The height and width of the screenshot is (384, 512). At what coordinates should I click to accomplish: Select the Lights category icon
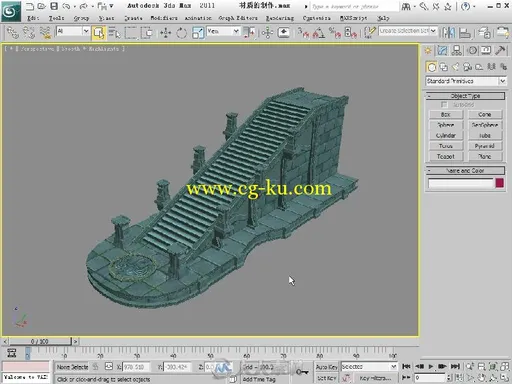coord(455,67)
